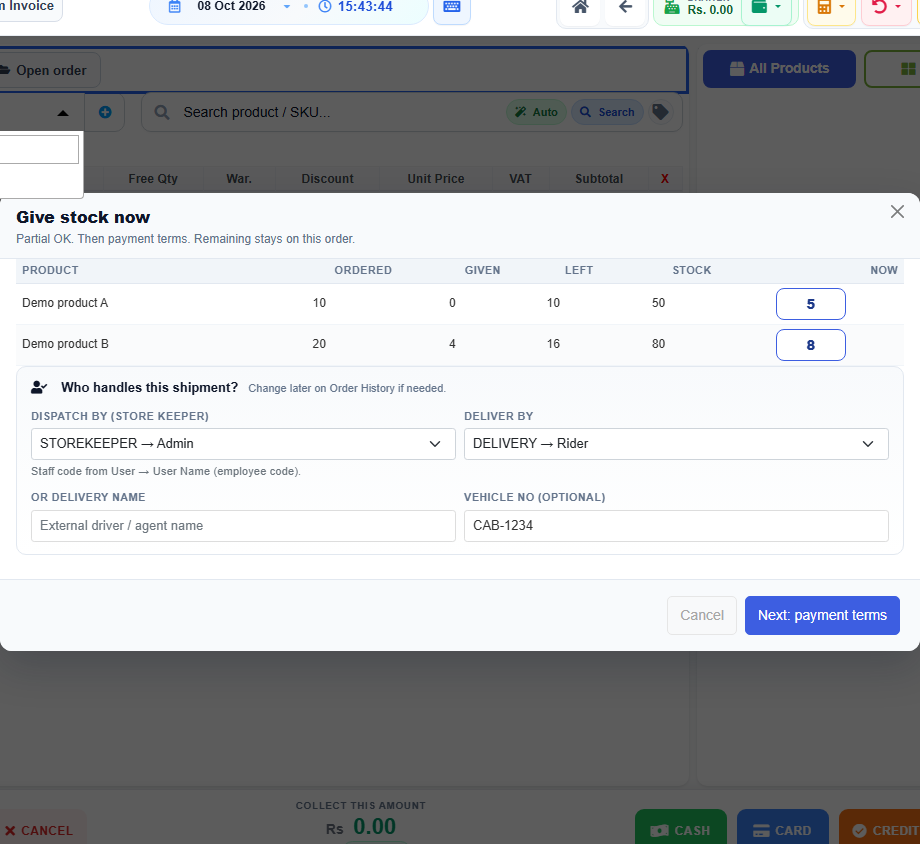Click the blue plus add customer icon
This screenshot has width=920, height=844.
(105, 112)
